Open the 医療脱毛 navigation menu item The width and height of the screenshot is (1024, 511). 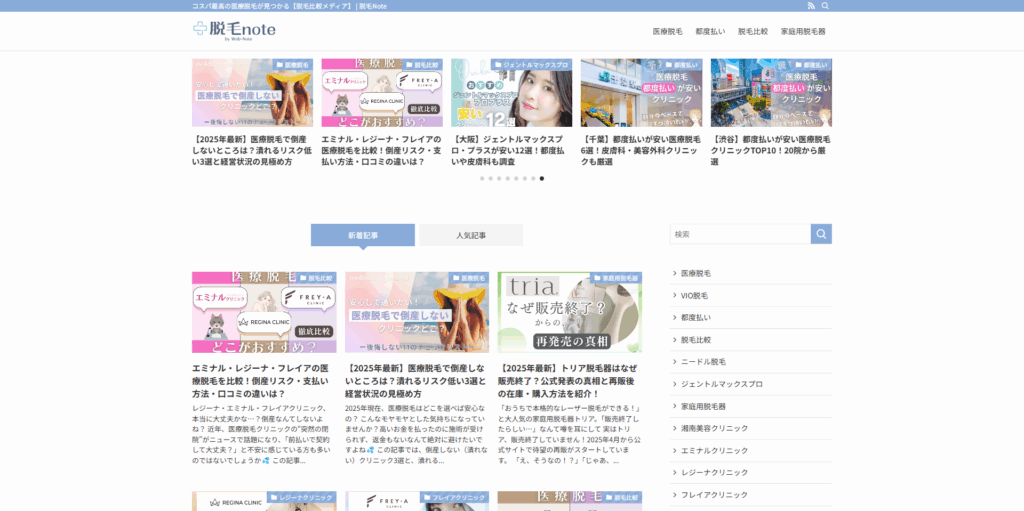click(x=667, y=31)
